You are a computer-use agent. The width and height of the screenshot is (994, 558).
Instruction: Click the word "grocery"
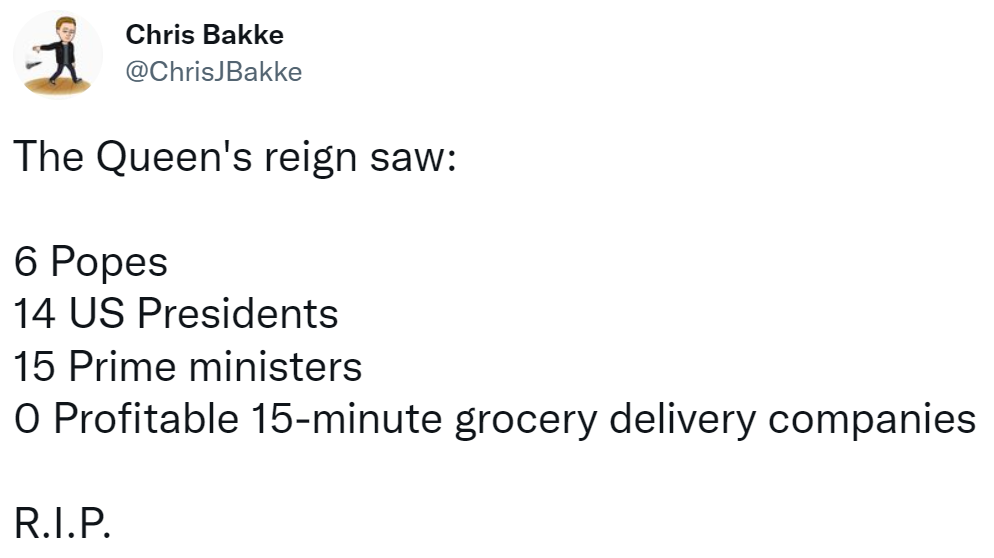tap(526, 421)
